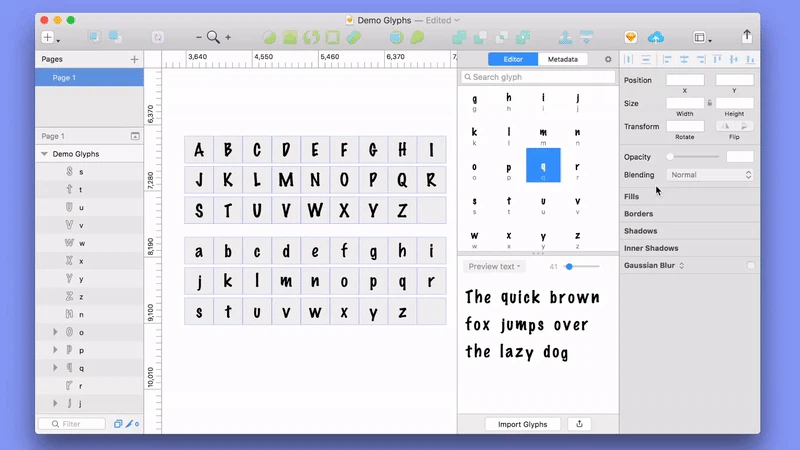Toggle the size aspect ratio lock
The width and height of the screenshot is (800, 450).
pos(709,103)
